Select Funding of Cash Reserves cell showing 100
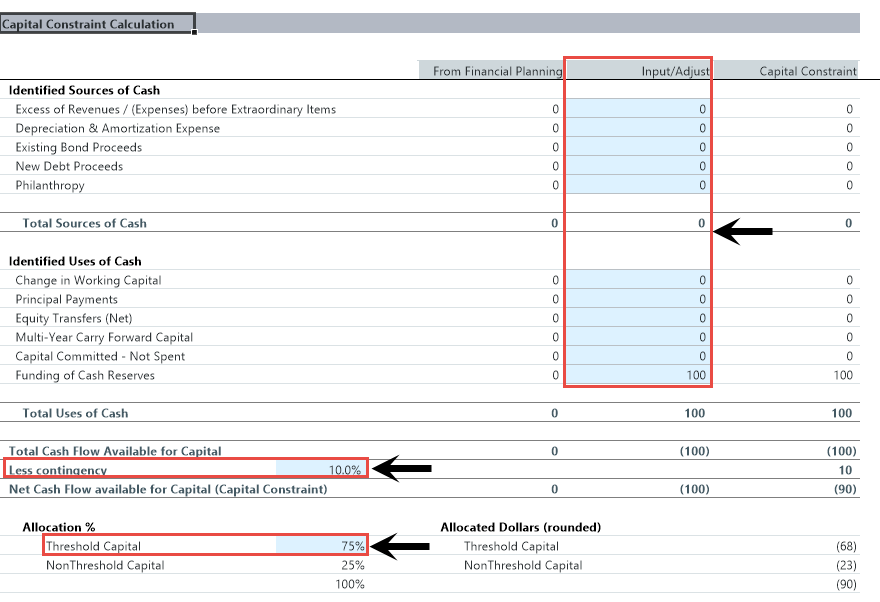The width and height of the screenshot is (880, 602). [x=638, y=375]
